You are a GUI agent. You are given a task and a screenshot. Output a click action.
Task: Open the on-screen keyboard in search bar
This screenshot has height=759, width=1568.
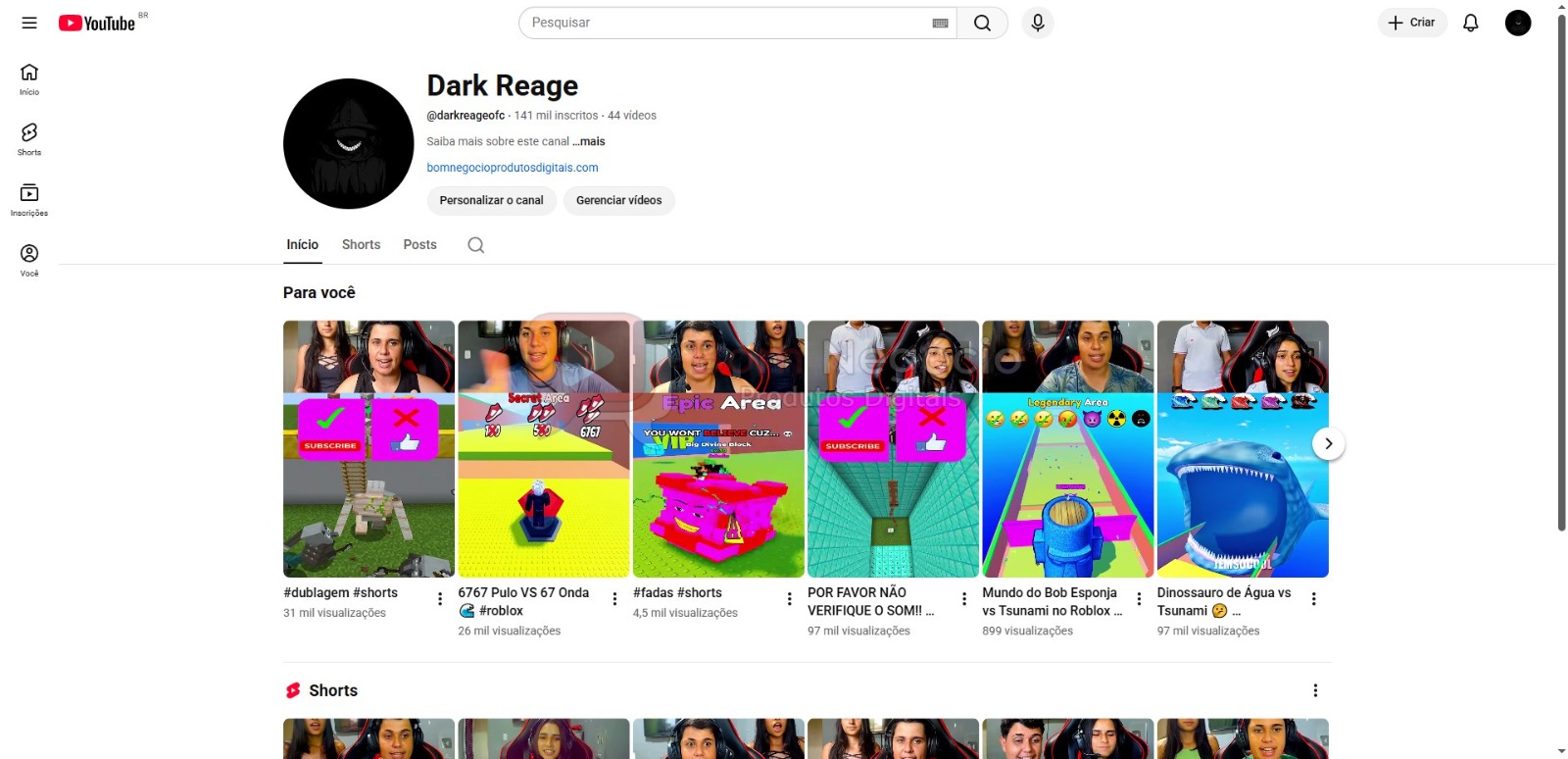[940, 23]
